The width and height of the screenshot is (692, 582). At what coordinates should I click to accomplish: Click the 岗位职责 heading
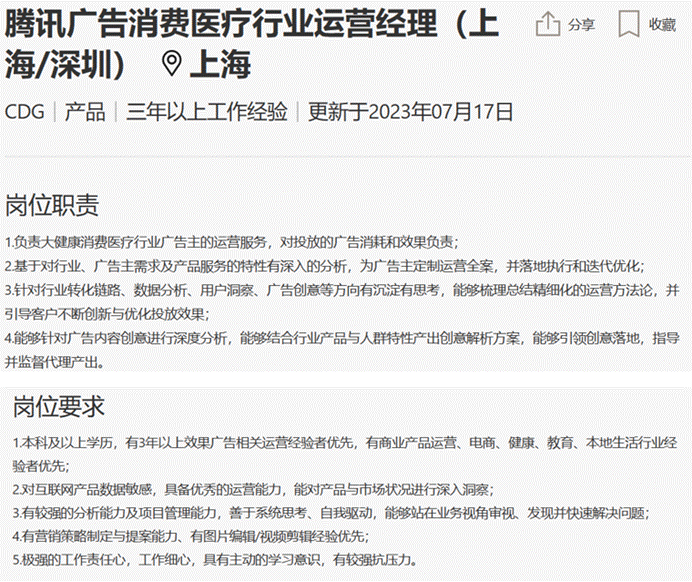(x=52, y=205)
